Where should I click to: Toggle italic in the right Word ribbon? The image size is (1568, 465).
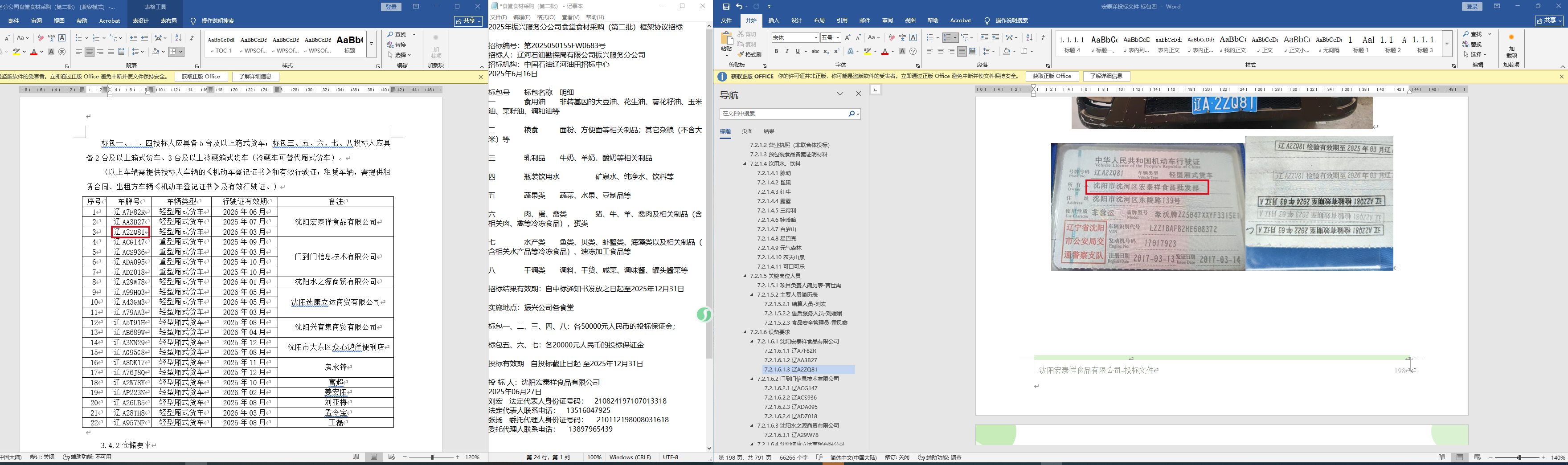point(786,52)
